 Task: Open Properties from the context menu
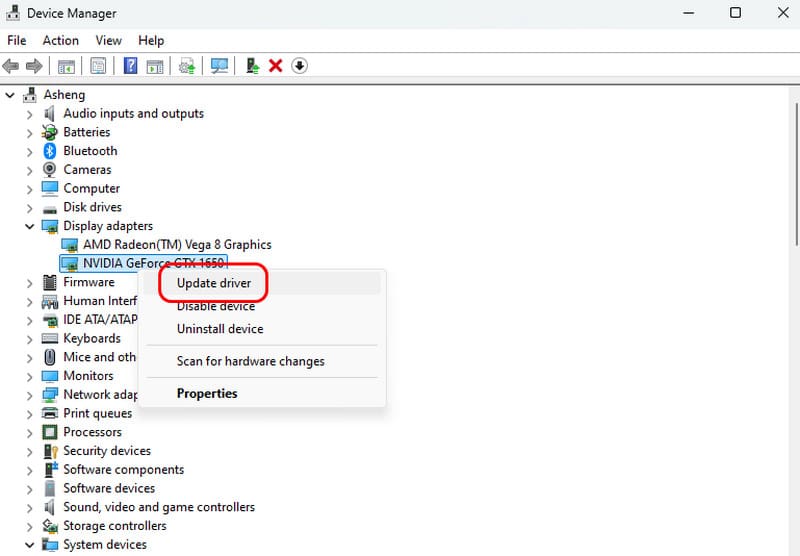point(207,394)
